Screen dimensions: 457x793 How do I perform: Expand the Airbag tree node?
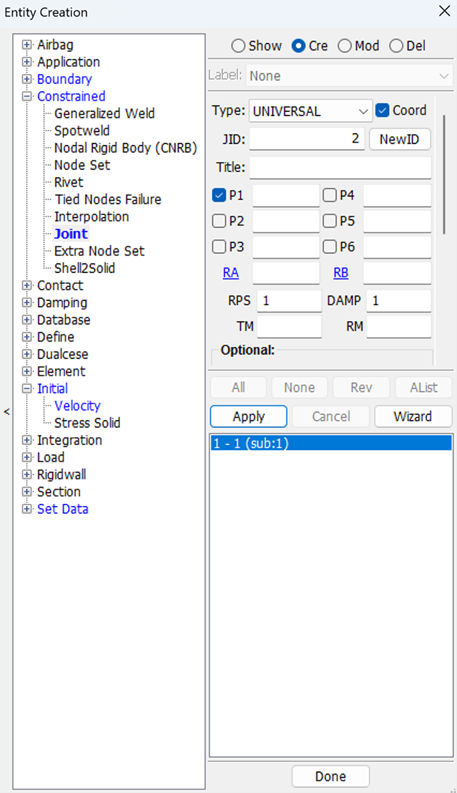coord(27,45)
